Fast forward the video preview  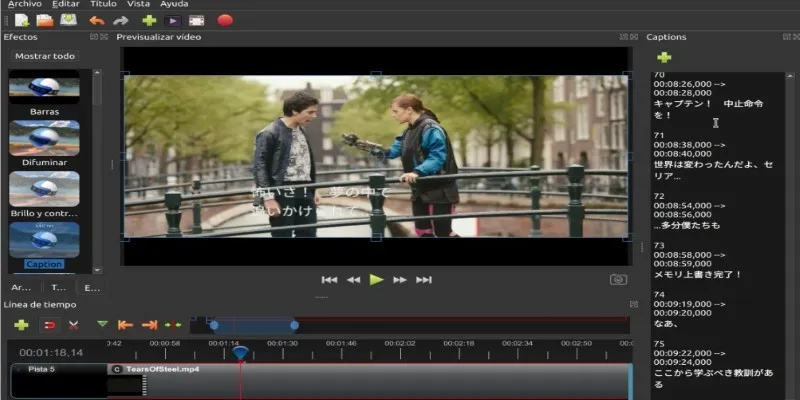400,280
